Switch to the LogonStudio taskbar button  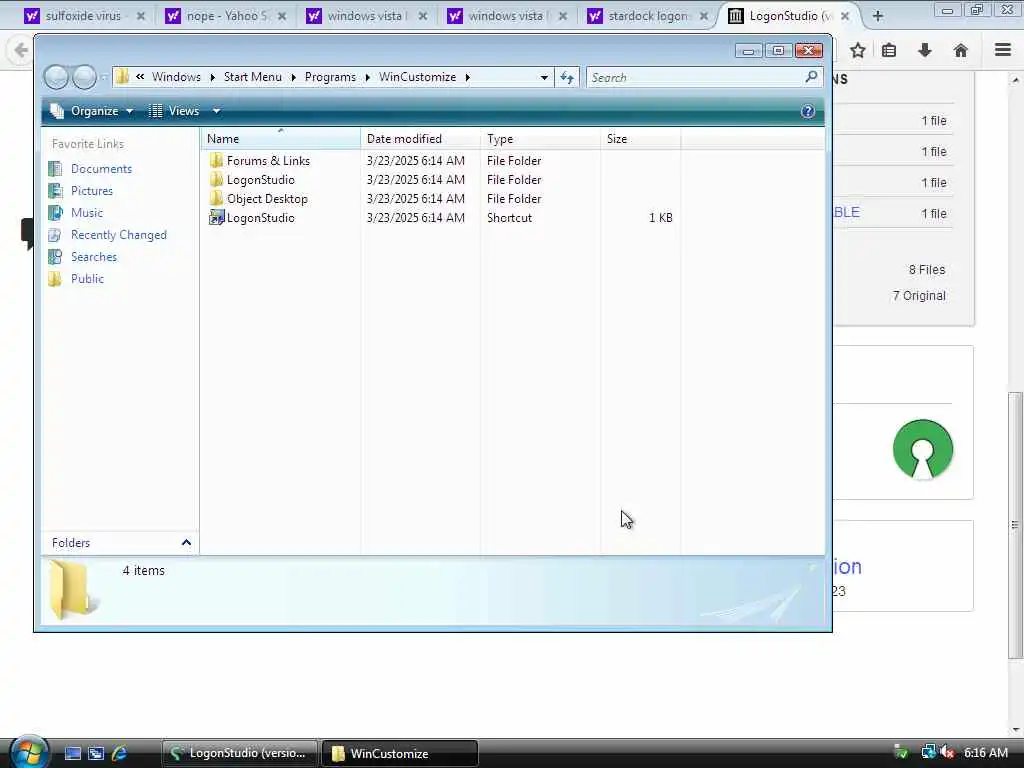(x=240, y=754)
